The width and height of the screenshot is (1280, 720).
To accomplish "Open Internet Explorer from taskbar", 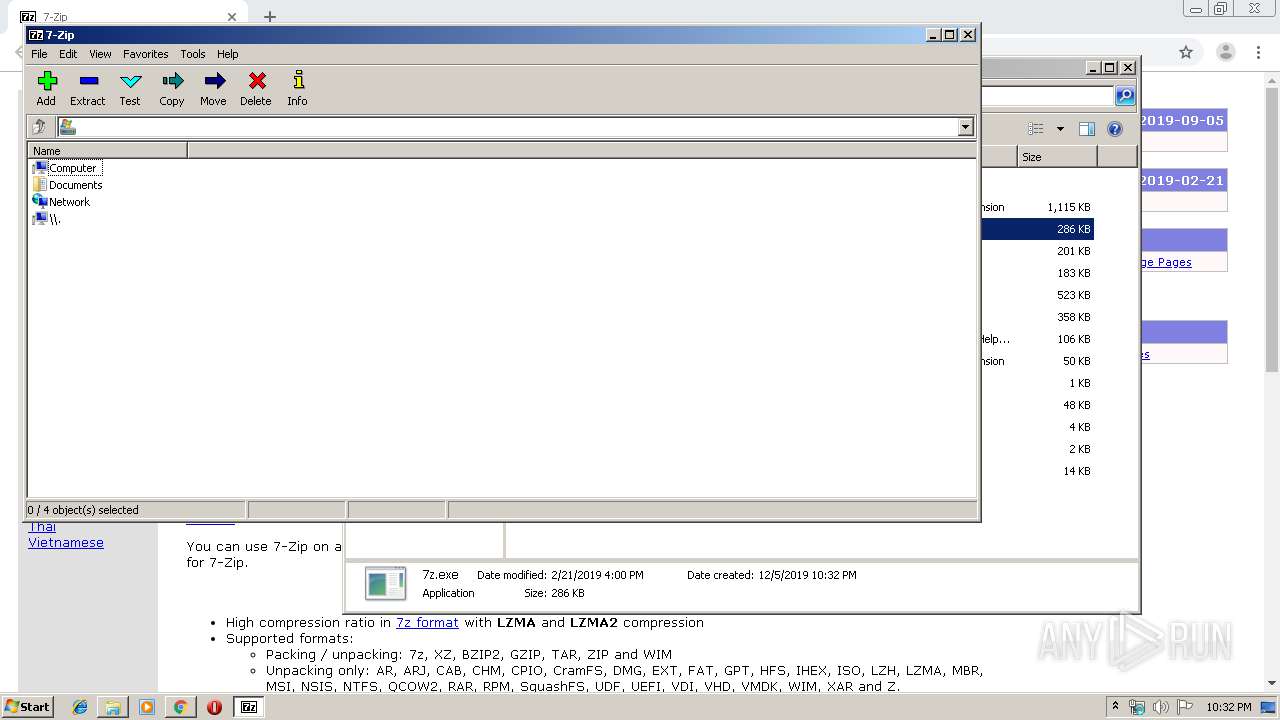I will [x=80, y=707].
